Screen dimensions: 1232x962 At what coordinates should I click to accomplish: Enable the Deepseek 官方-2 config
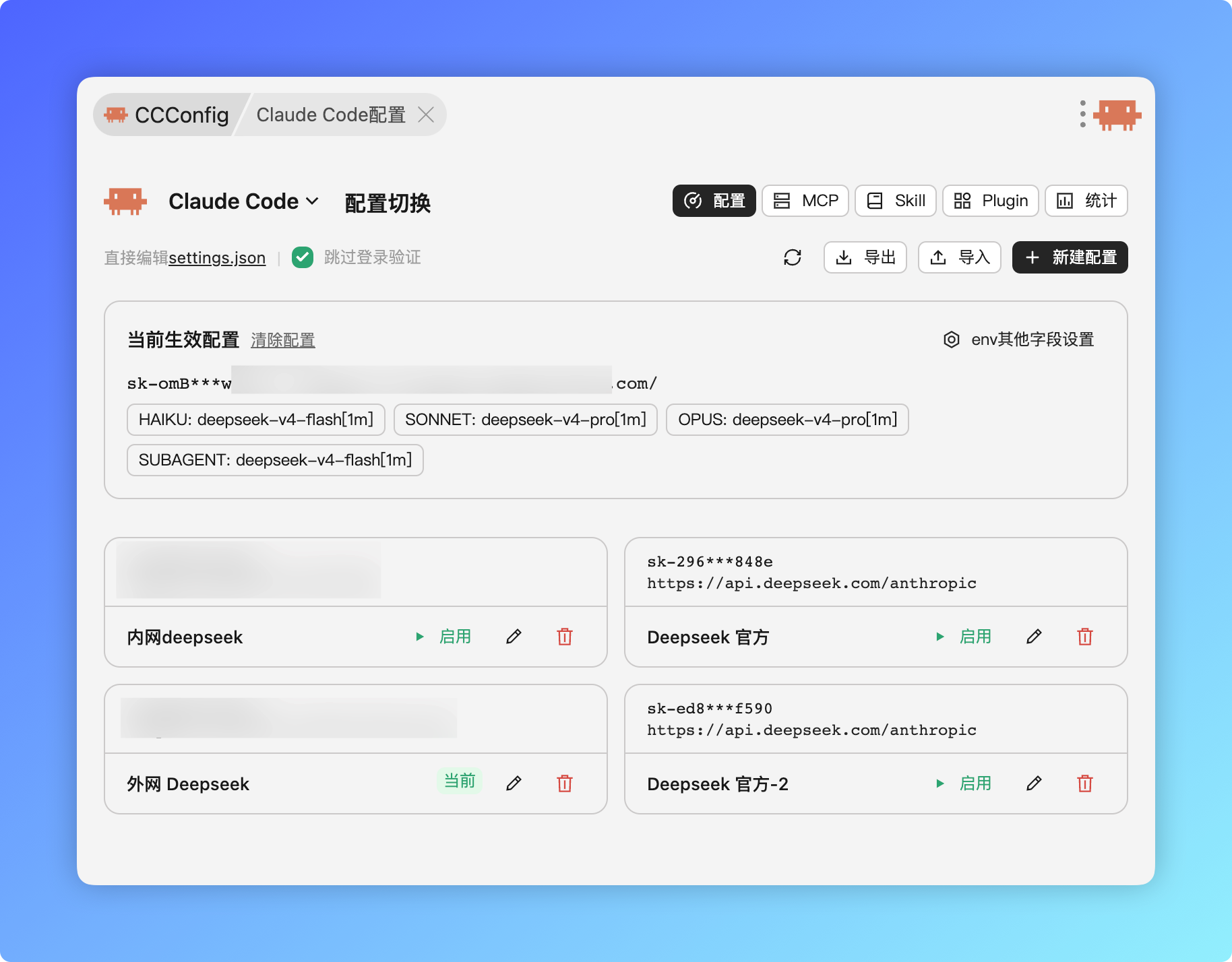[964, 783]
